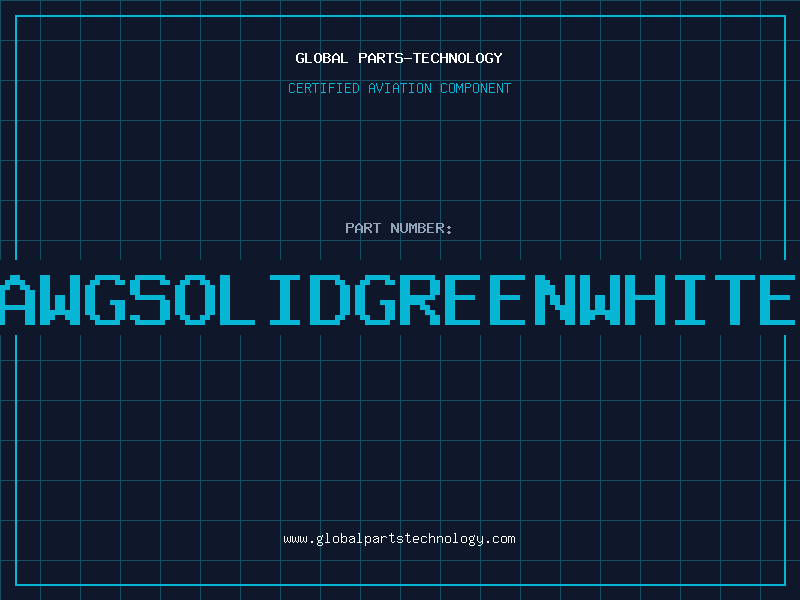Screen dimensions: 800x600
Task: Click the PART NUMBER: label
Action: (399, 228)
